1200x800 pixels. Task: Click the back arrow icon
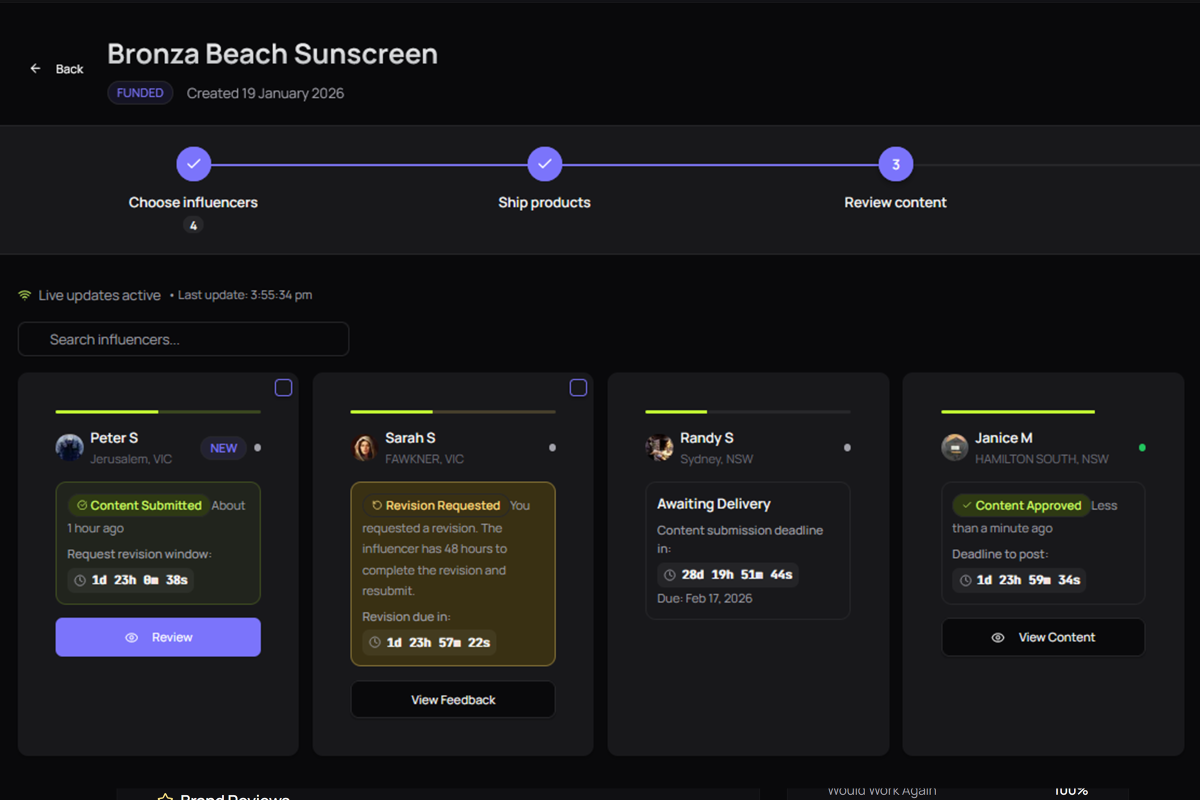coord(36,68)
